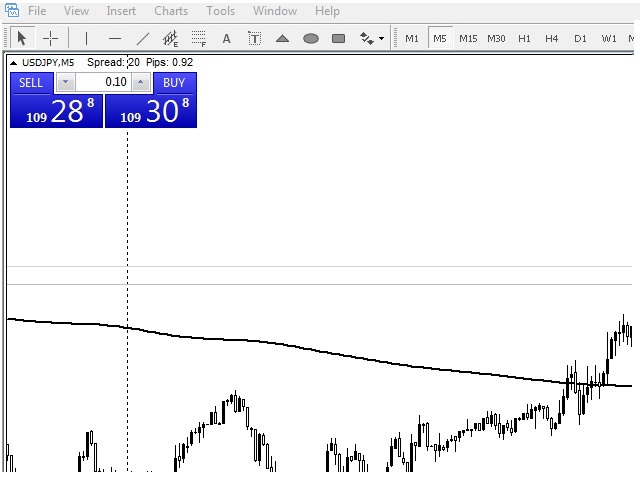Decrease lot volume with down arrow

pyautogui.click(x=65, y=82)
